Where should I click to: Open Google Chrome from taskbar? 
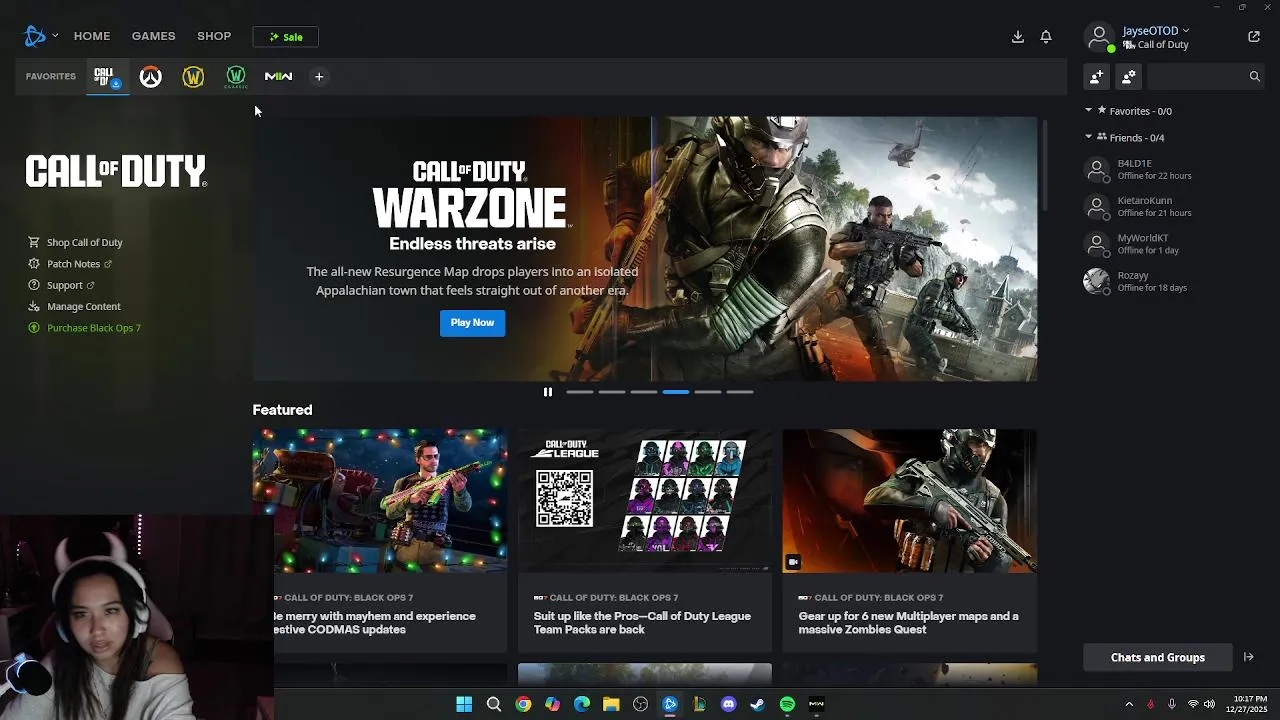pos(523,704)
